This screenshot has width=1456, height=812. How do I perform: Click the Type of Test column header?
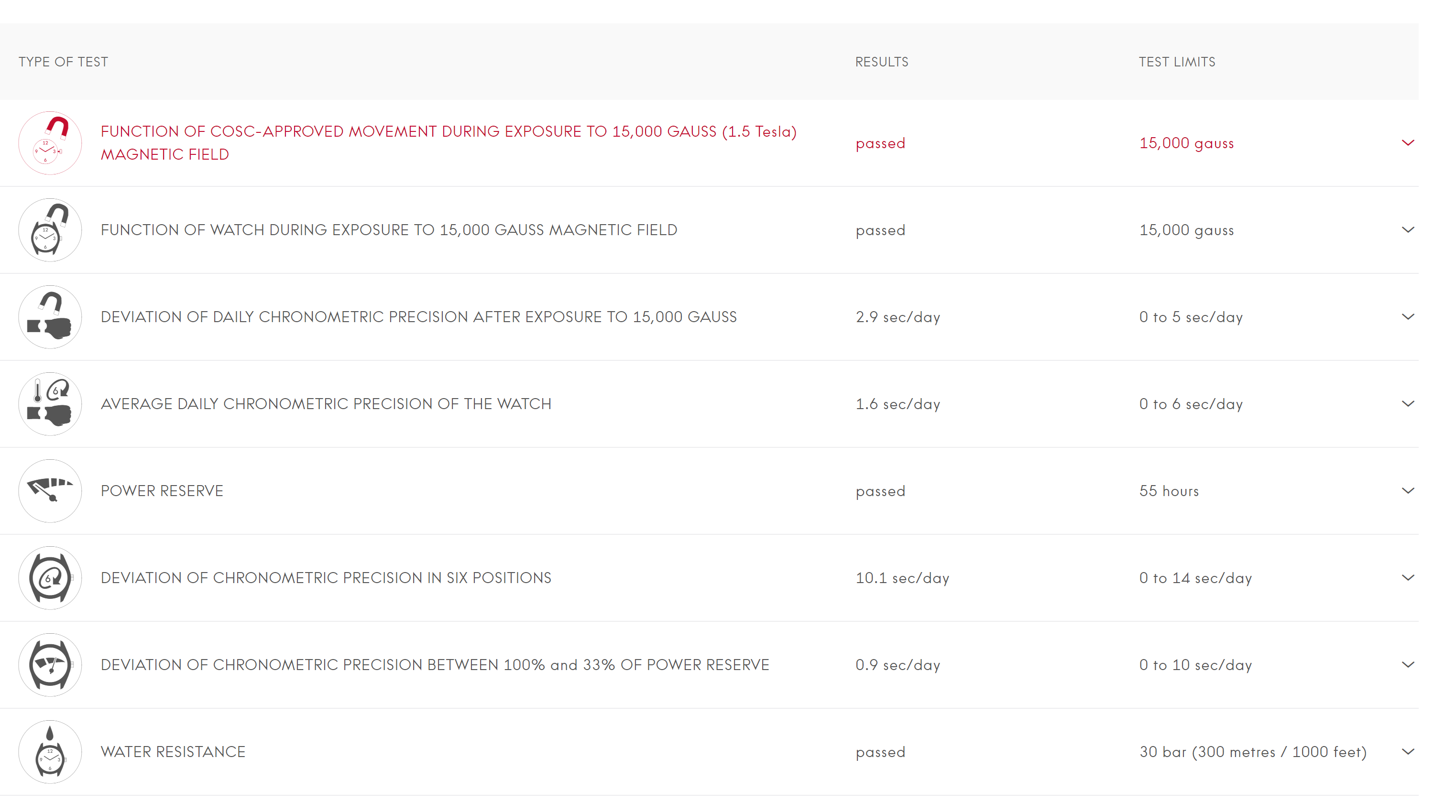click(x=63, y=62)
